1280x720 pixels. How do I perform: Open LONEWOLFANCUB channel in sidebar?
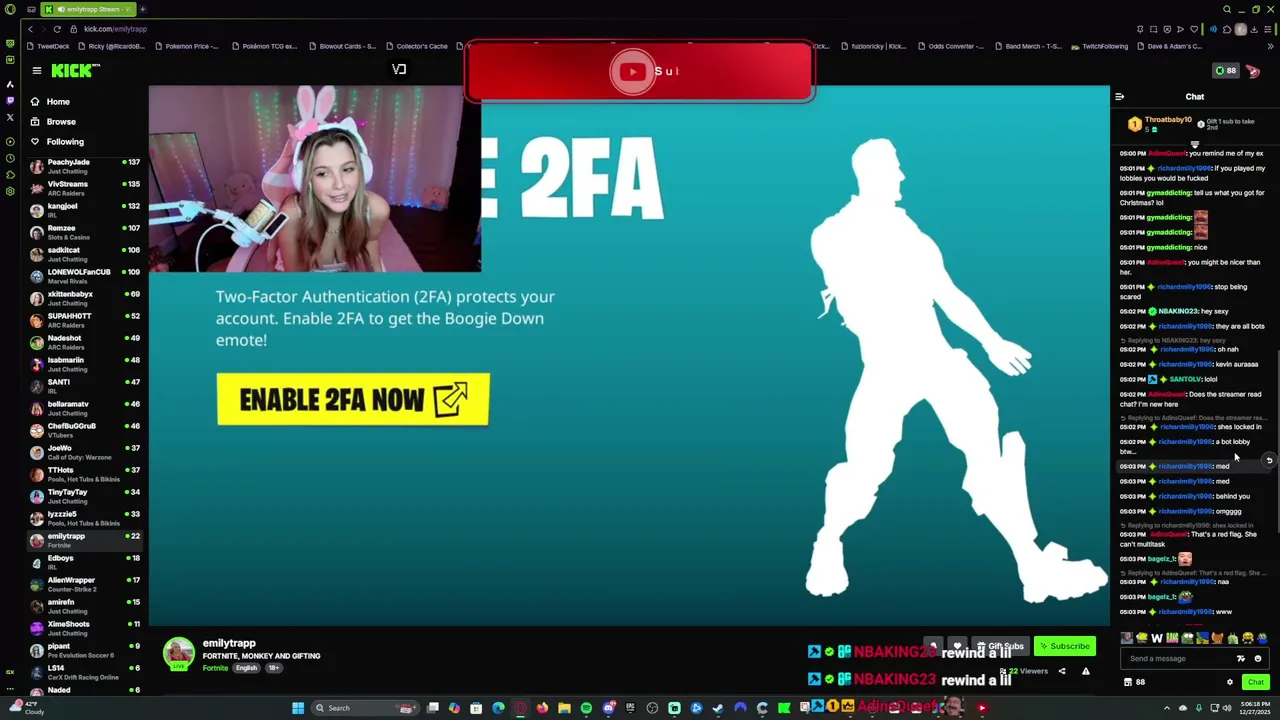pyautogui.click(x=85, y=276)
